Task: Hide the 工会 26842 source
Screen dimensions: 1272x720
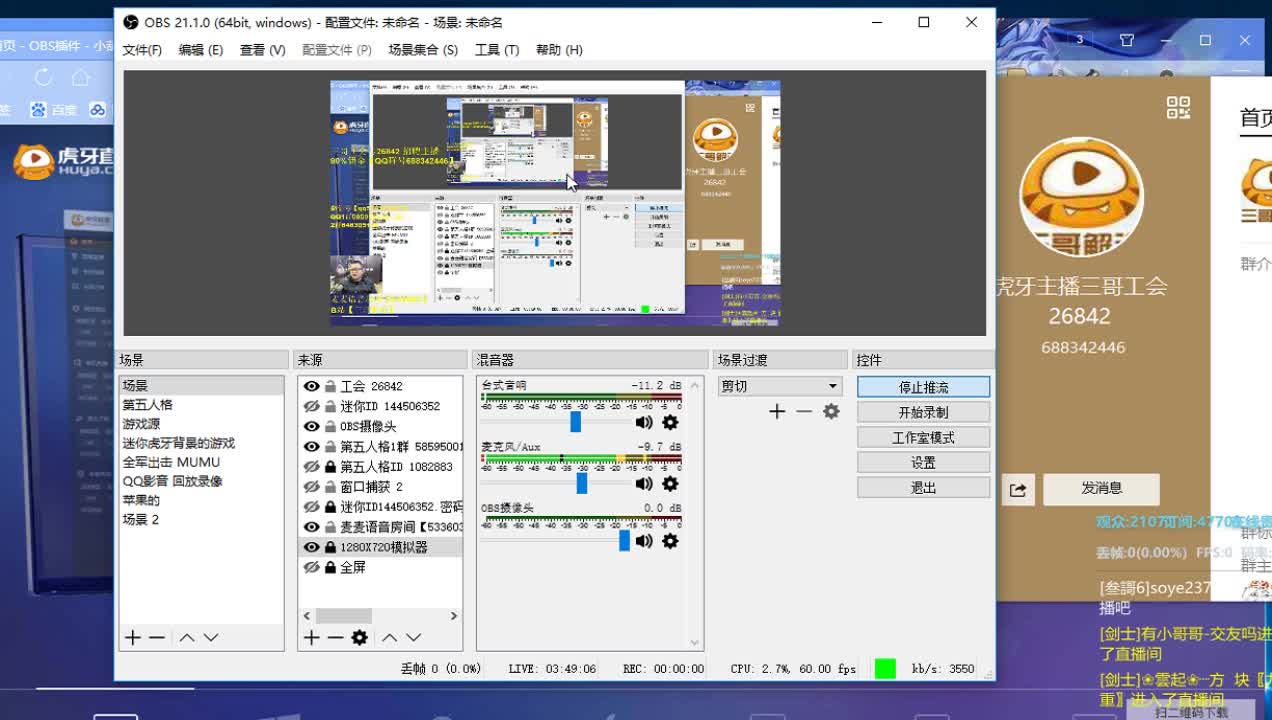Action: coord(310,388)
